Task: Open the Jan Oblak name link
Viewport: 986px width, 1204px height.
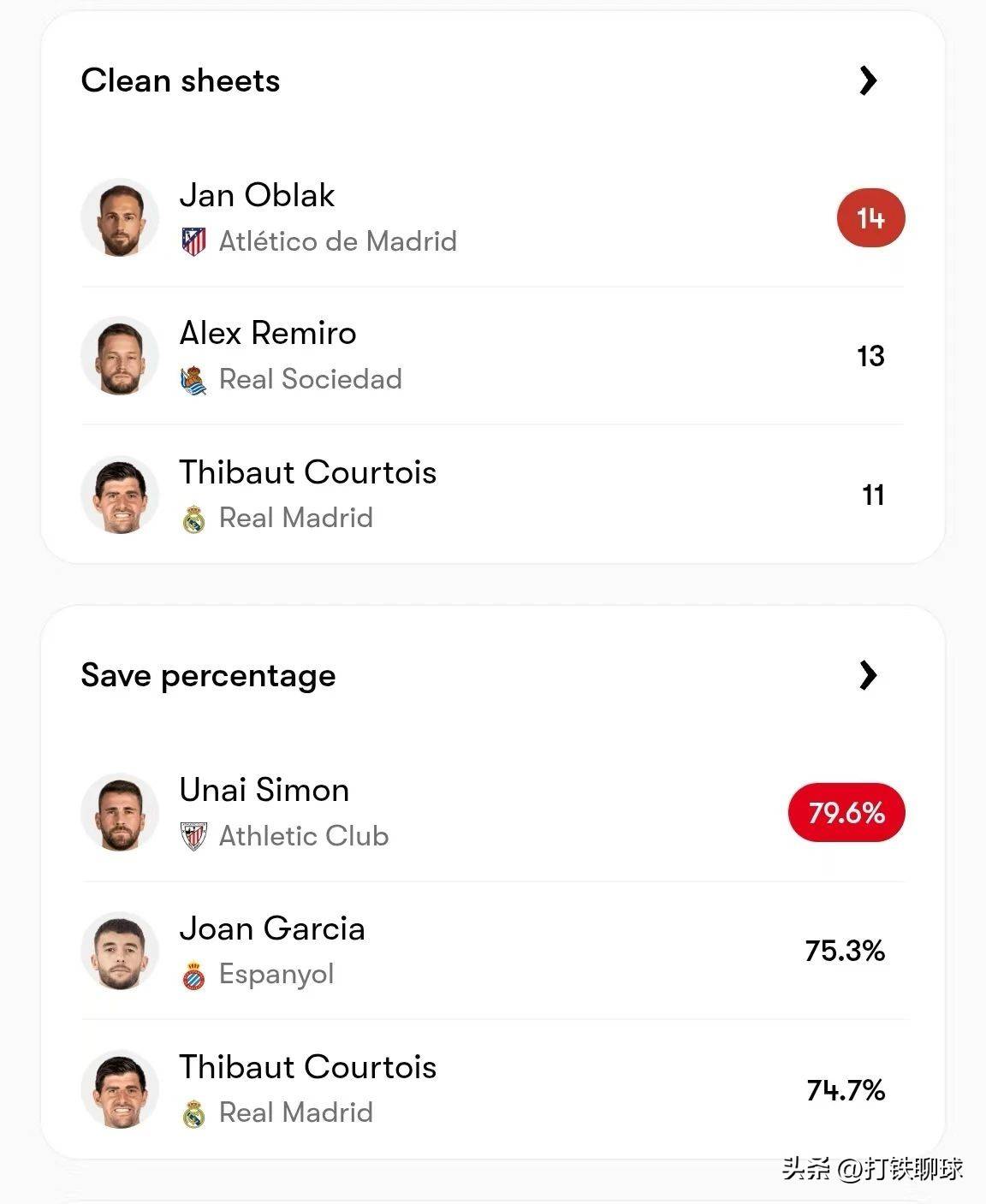Action: (257, 195)
